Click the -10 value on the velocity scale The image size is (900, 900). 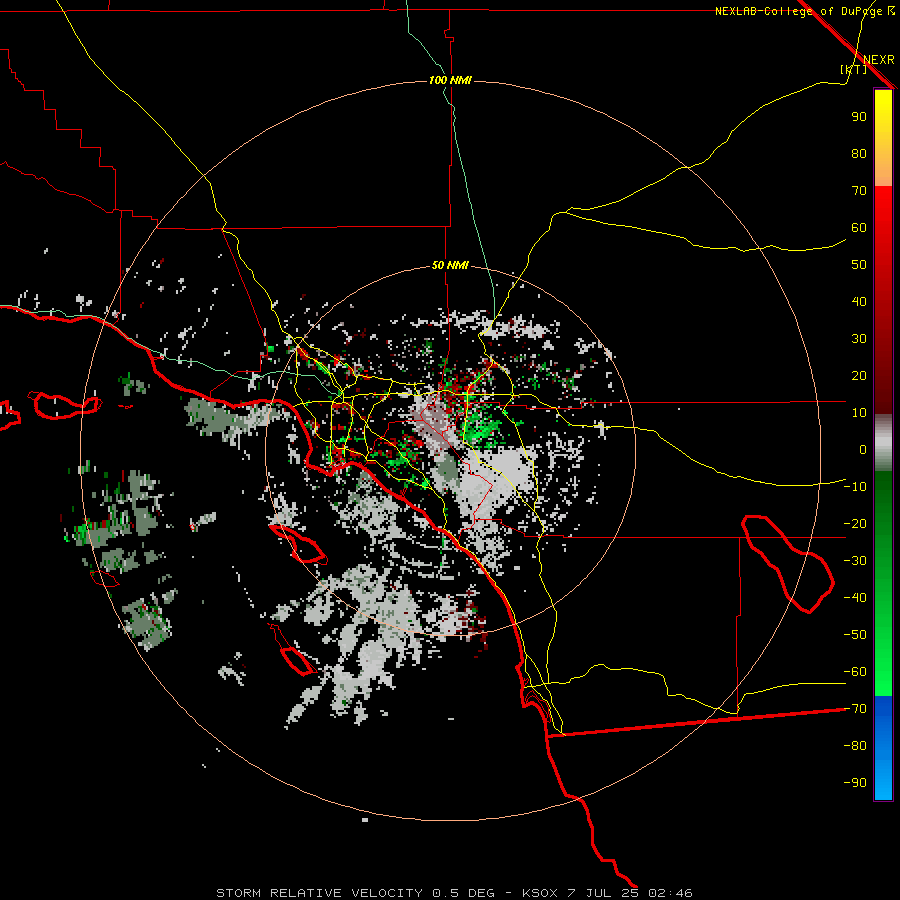coord(855,487)
